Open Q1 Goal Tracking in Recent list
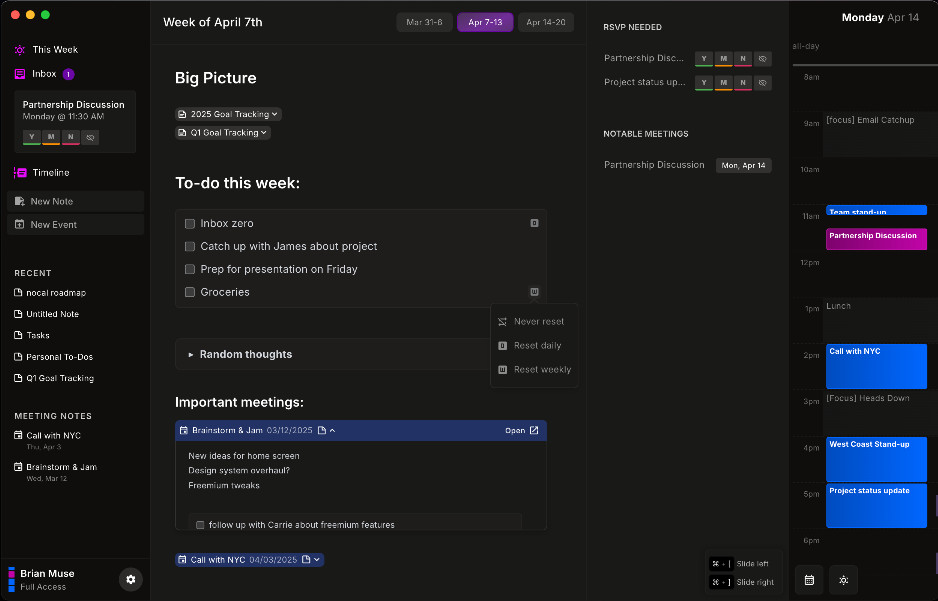 [x=54, y=379]
